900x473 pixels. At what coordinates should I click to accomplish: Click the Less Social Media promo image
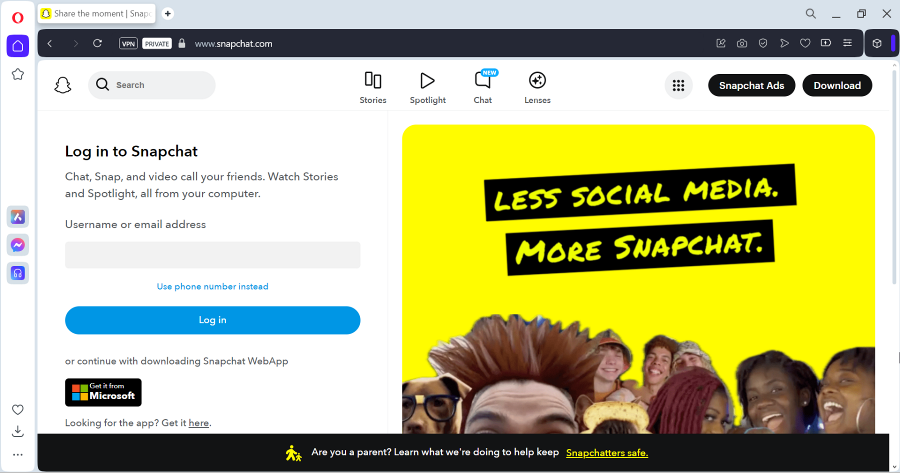(x=638, y=279)
